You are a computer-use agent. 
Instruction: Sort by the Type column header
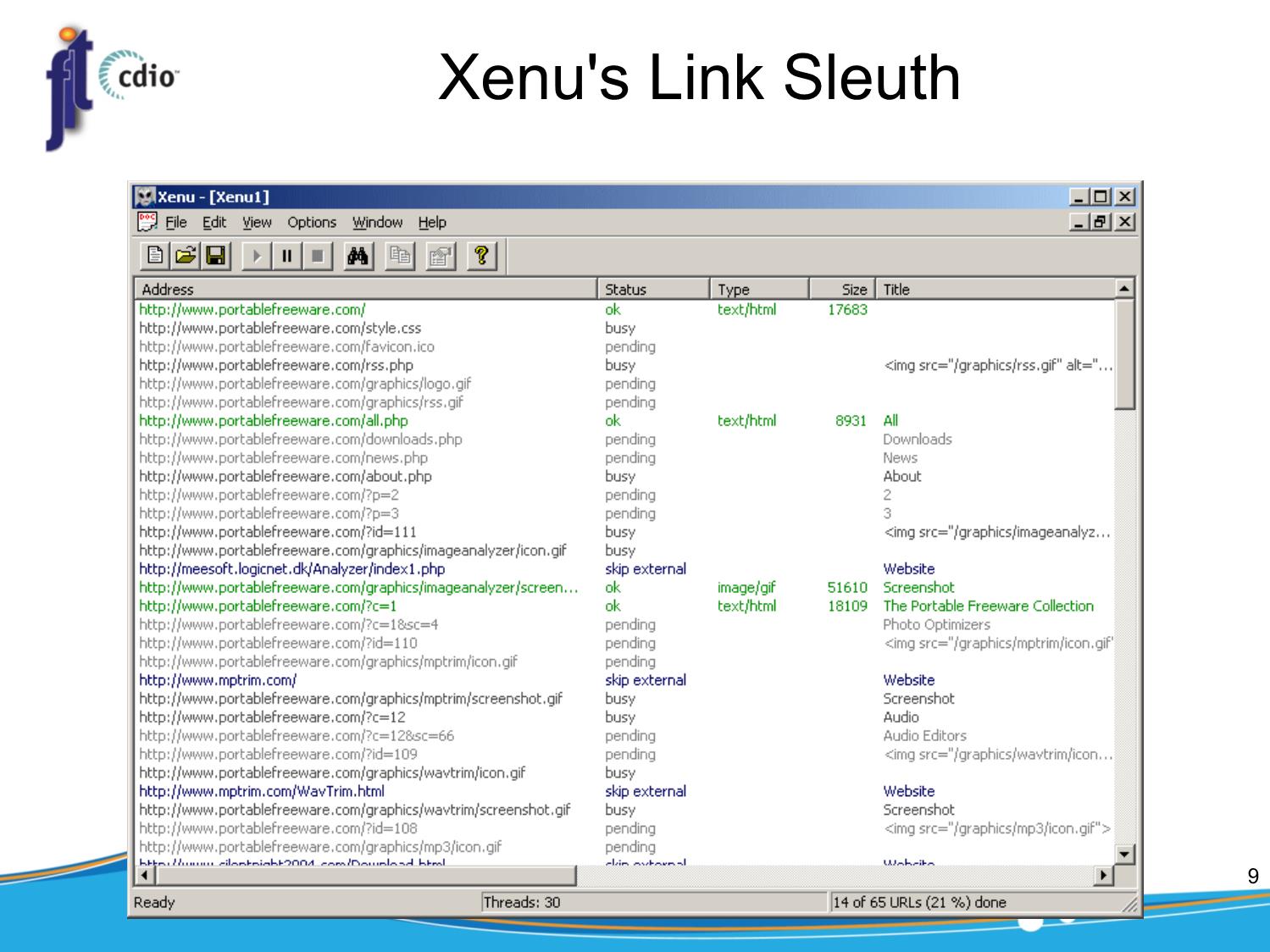759,289
